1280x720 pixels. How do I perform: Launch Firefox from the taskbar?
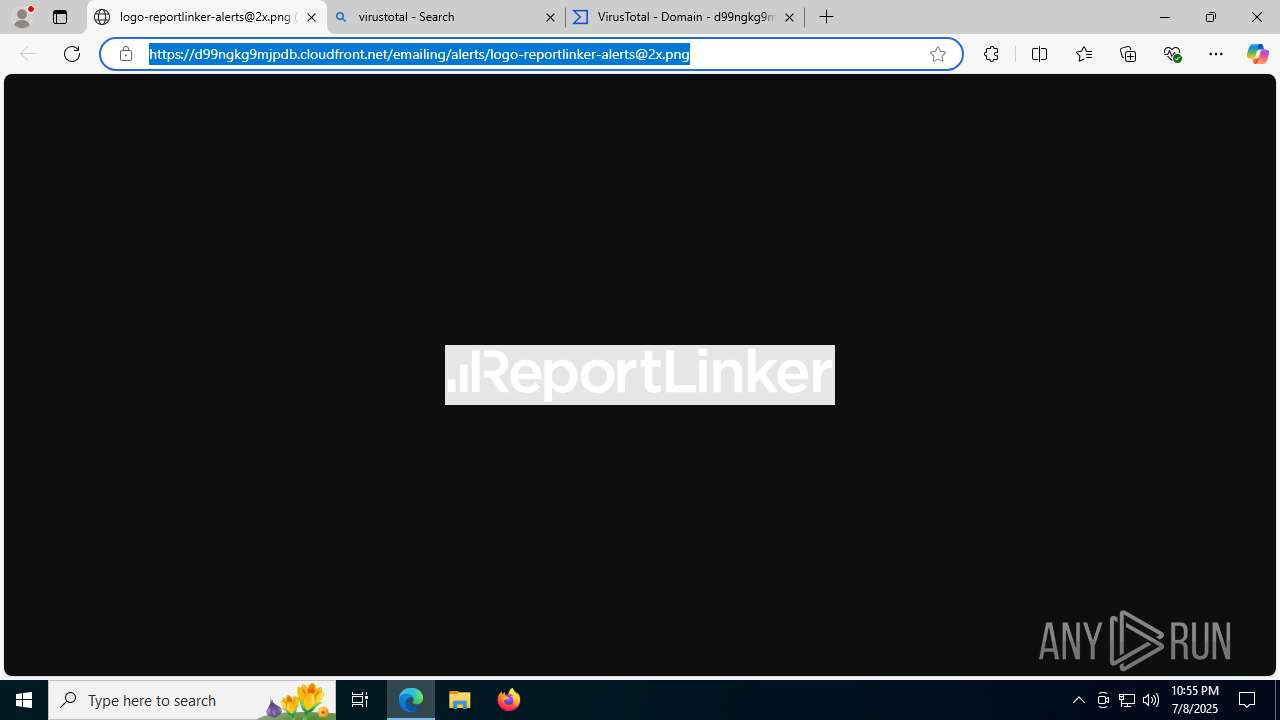[509, 700]
